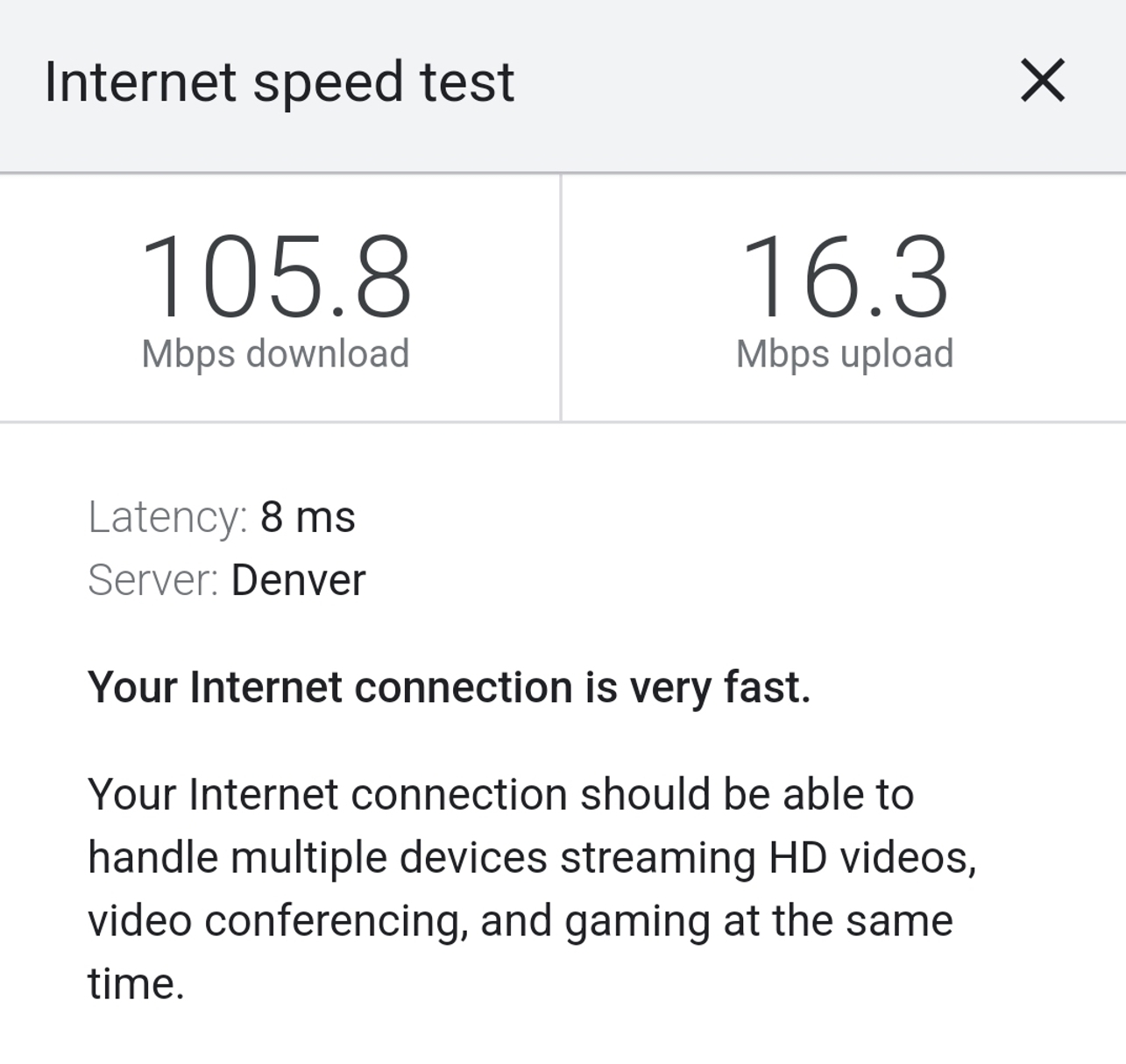Select the 105.8 download speed number

(275, 277)
